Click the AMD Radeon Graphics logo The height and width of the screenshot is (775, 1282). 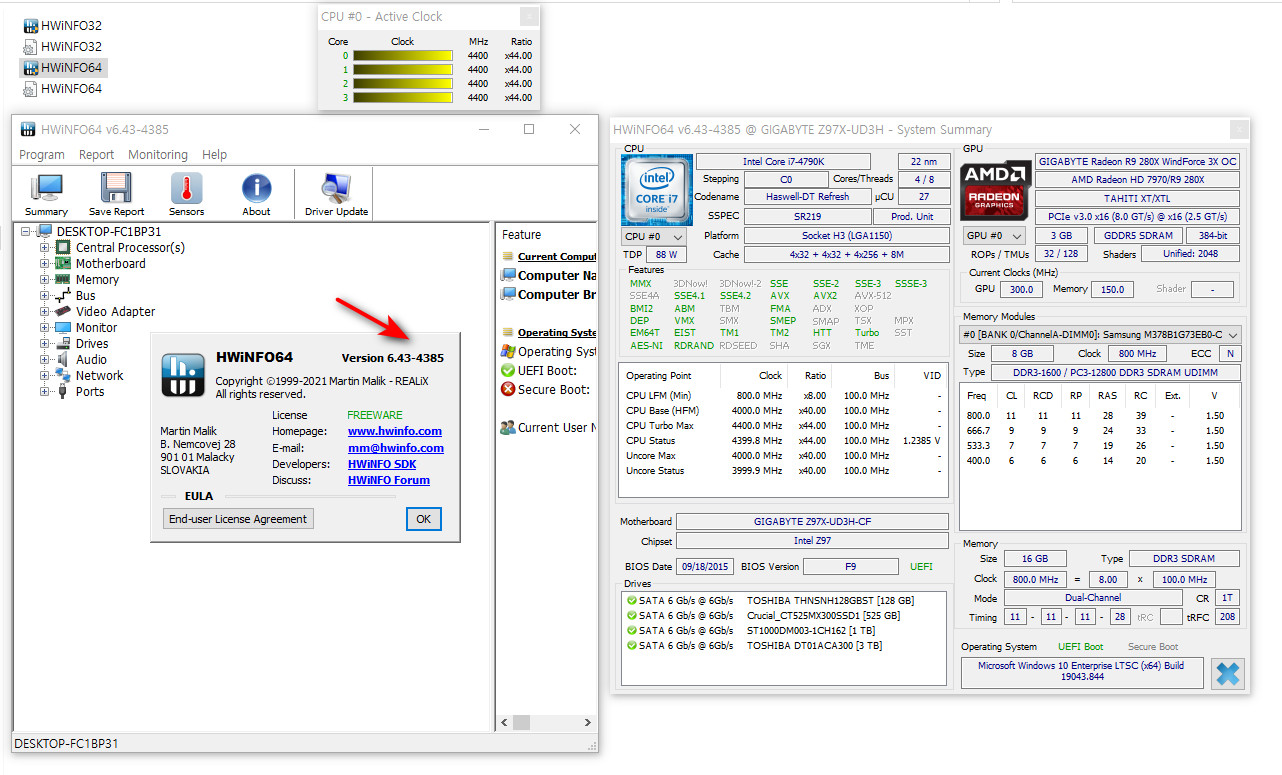tap(996, 190)
